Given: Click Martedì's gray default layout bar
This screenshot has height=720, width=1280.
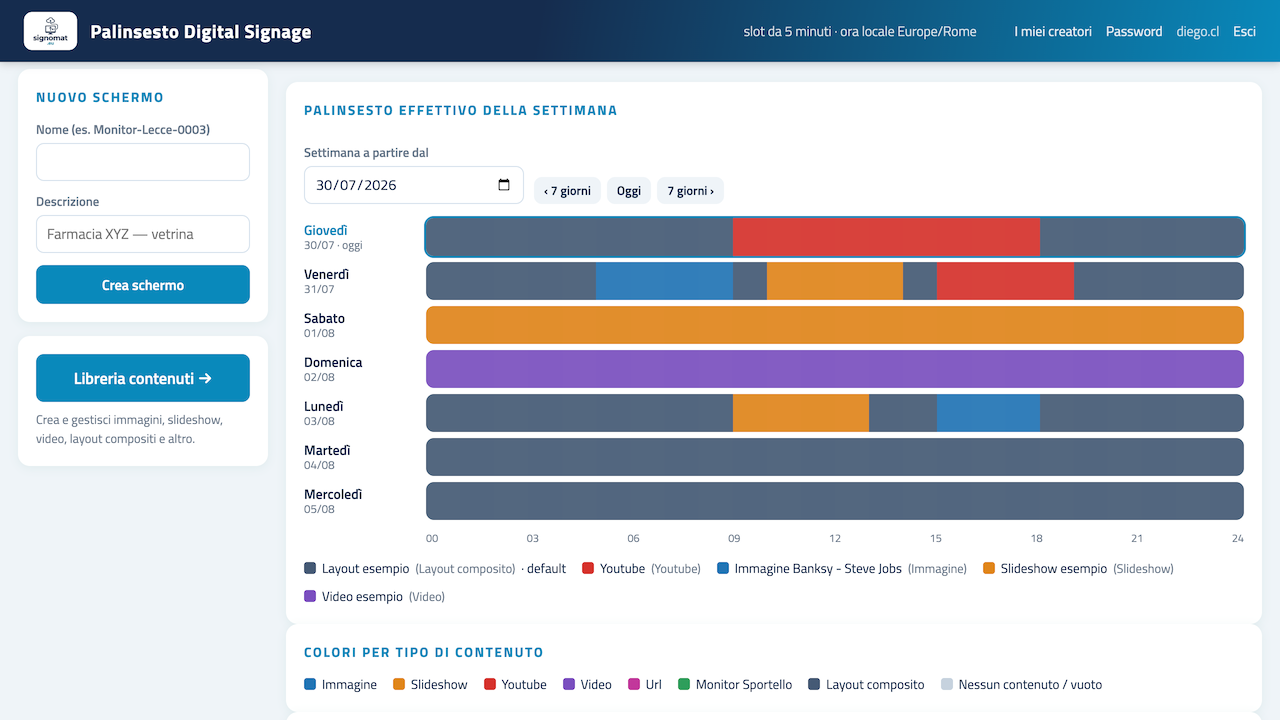Looking at the screenshot, I should pyautogui.click(x=835, y=457).
